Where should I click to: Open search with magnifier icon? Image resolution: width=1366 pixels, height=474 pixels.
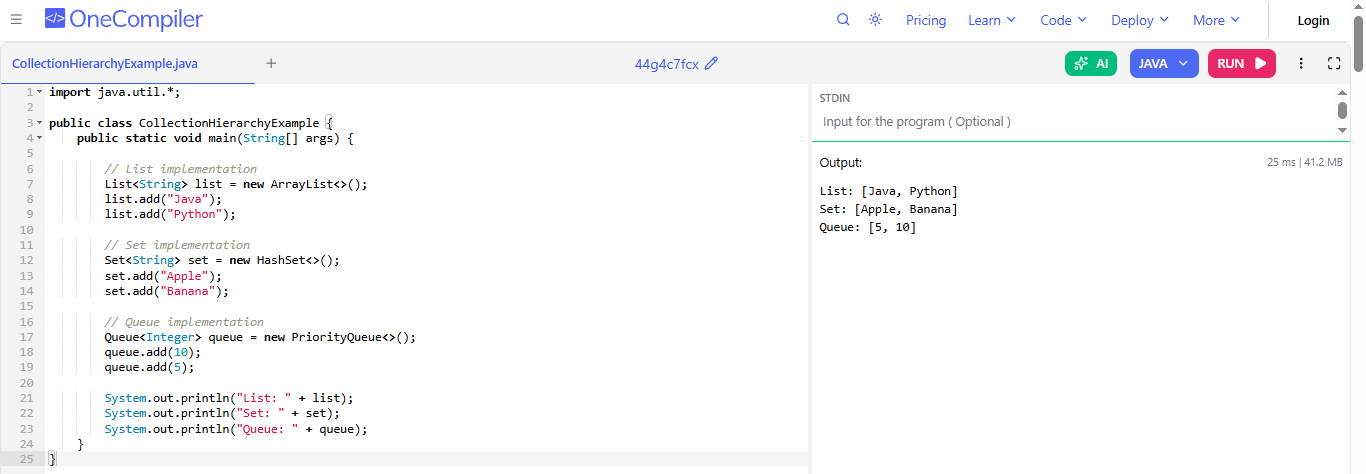coord(843,20)
